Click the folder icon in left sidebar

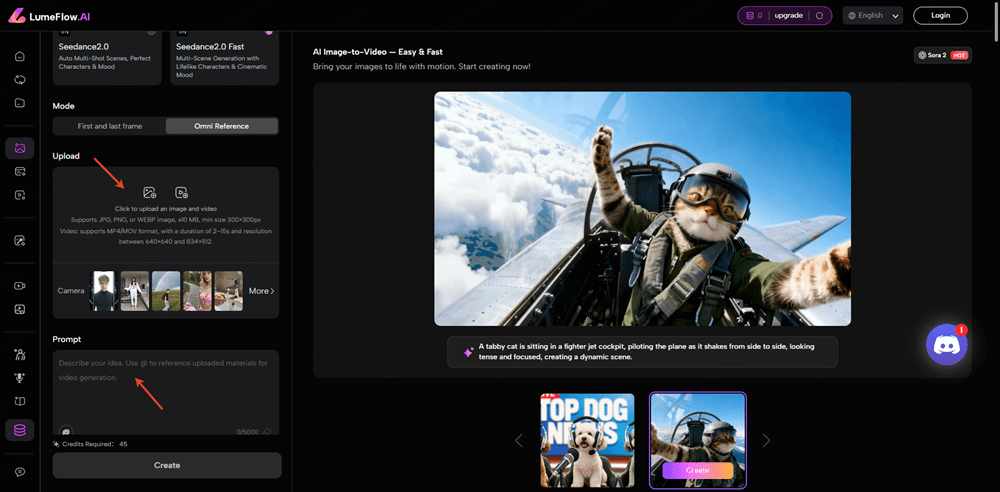19,103
